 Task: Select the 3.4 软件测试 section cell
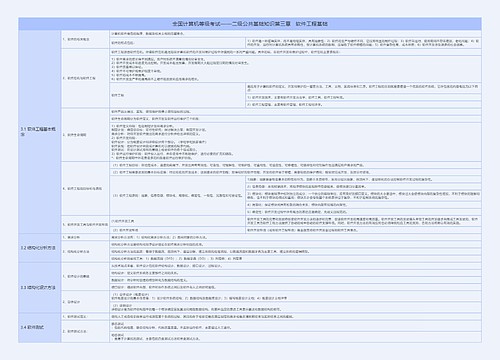pyautogui.click(x=40, y=328)
